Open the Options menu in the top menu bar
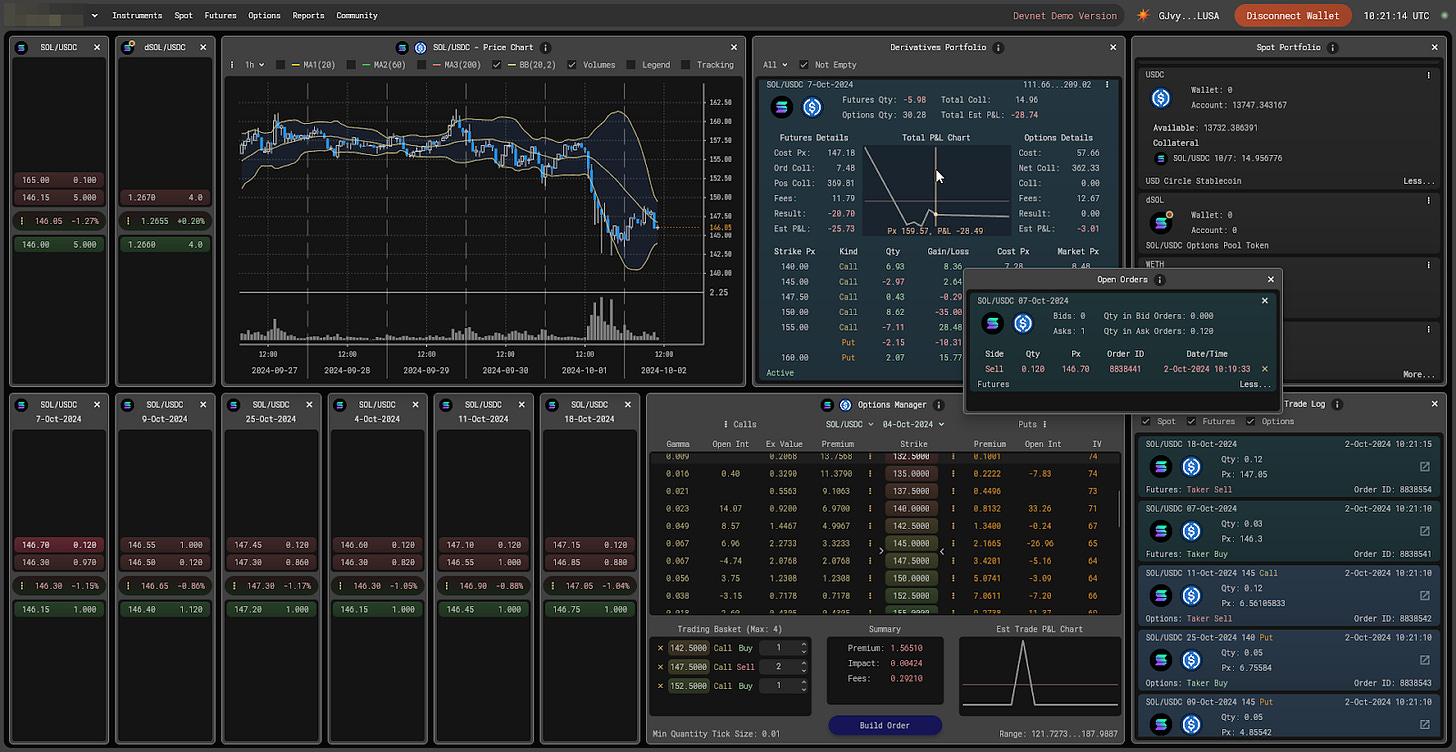The height and width of the screenshot is (752, 1456). (x=264, y=15)
